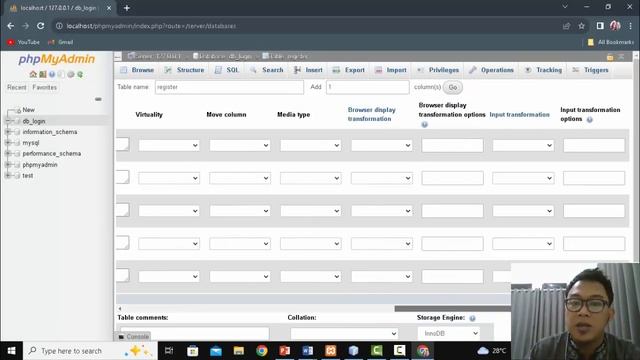Screen dimensions: 640x360
Task: Click the Input transformation header link
Action: pyautogui.click(x=520, y=115)
